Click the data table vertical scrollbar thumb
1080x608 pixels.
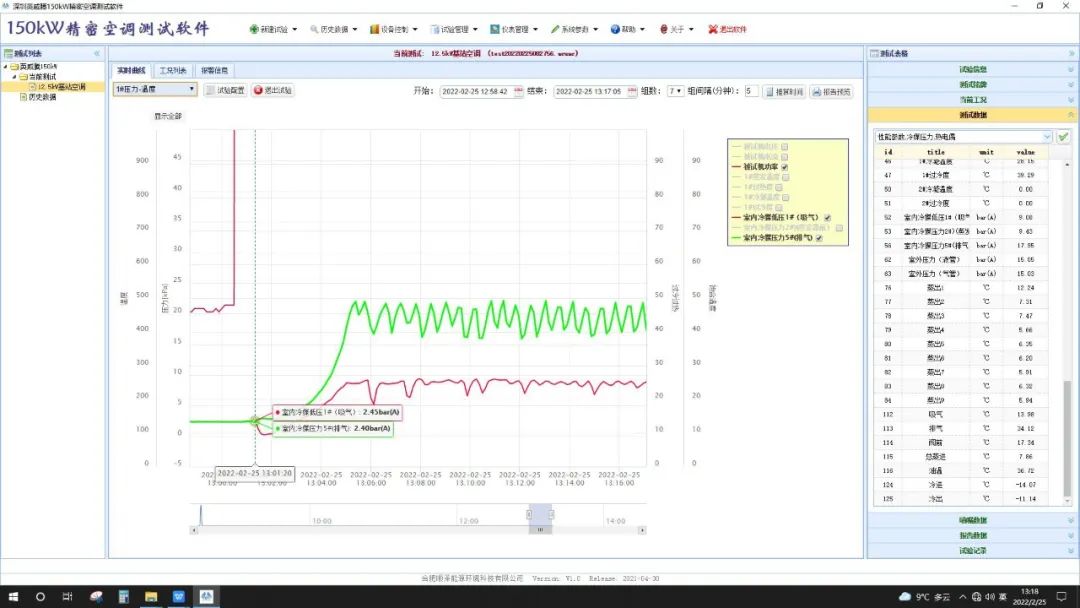pos(1068,439)
